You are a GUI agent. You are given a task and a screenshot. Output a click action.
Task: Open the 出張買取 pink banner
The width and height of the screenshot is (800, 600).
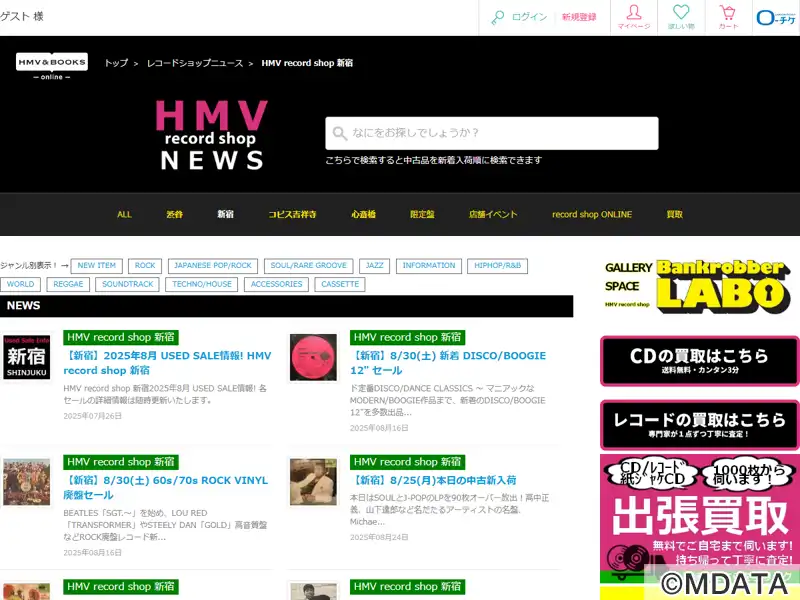(699, 519)
